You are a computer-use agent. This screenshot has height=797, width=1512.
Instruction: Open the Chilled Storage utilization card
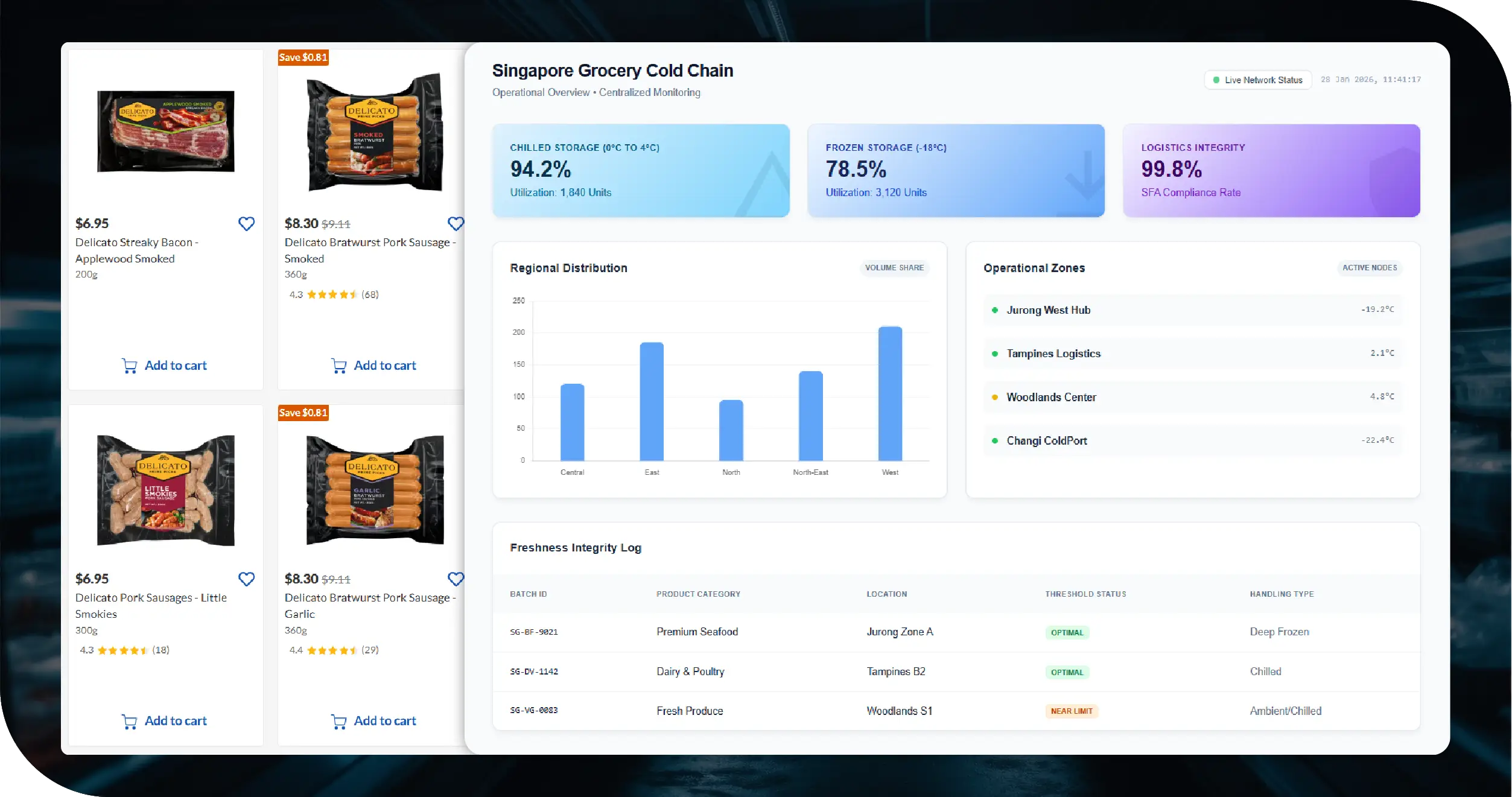640,170
